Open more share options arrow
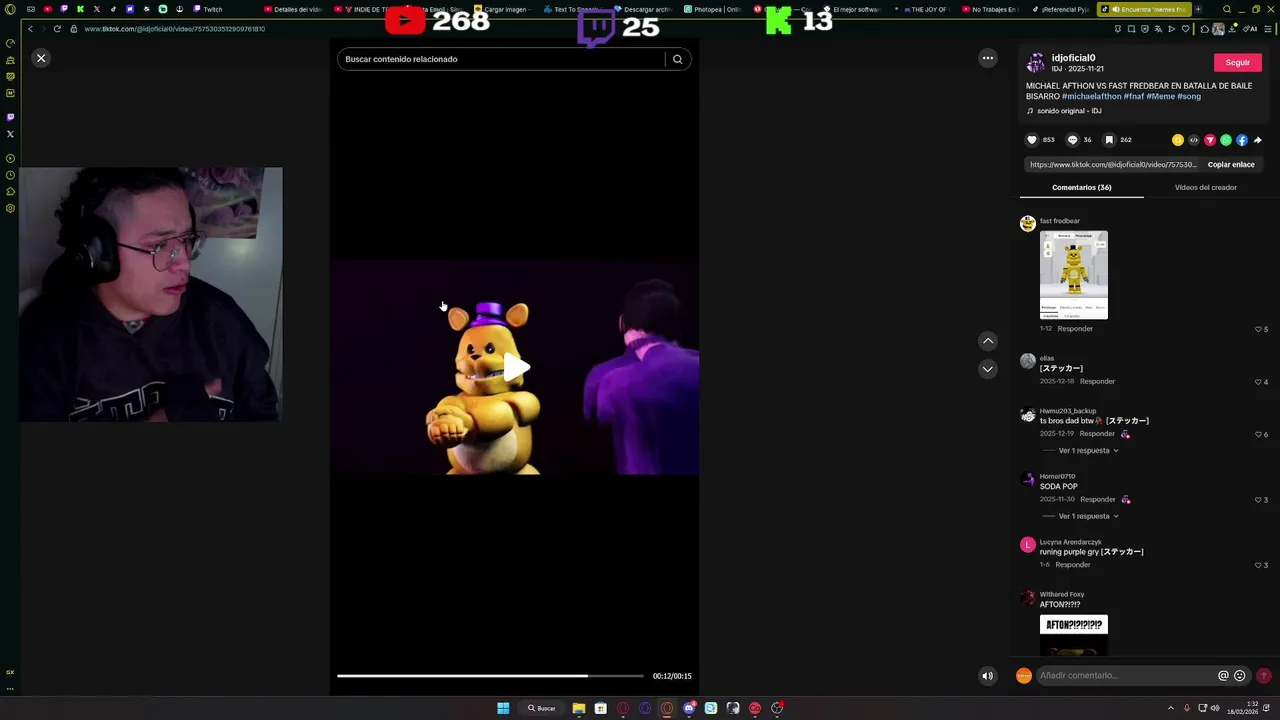Image resolution: width=1280 pixels, height=720 pixels. pyautogui.click(x=1258, y=140)
